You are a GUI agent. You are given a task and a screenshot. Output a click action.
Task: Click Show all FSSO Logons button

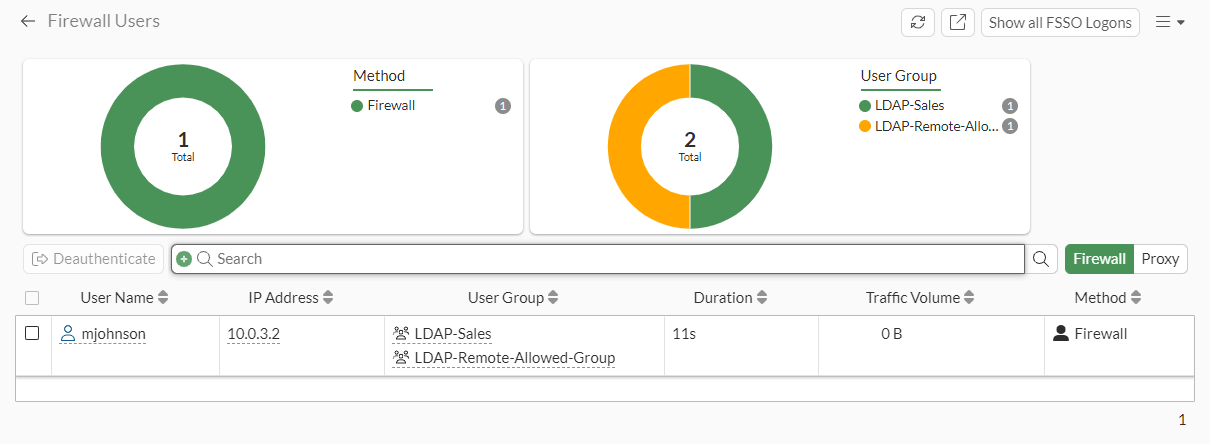[1060, 22]
